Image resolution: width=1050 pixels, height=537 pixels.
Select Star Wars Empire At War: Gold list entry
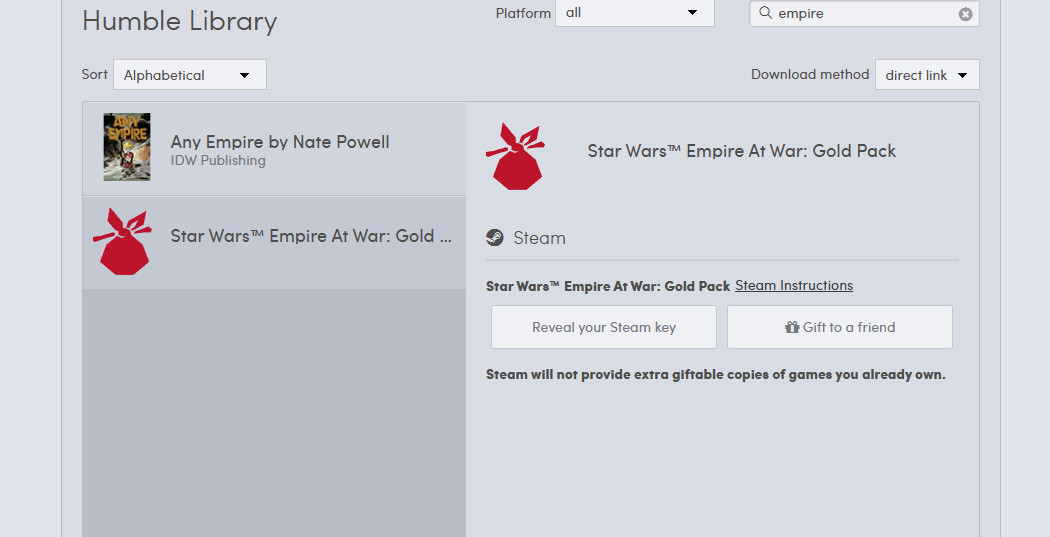coord(274,242)
